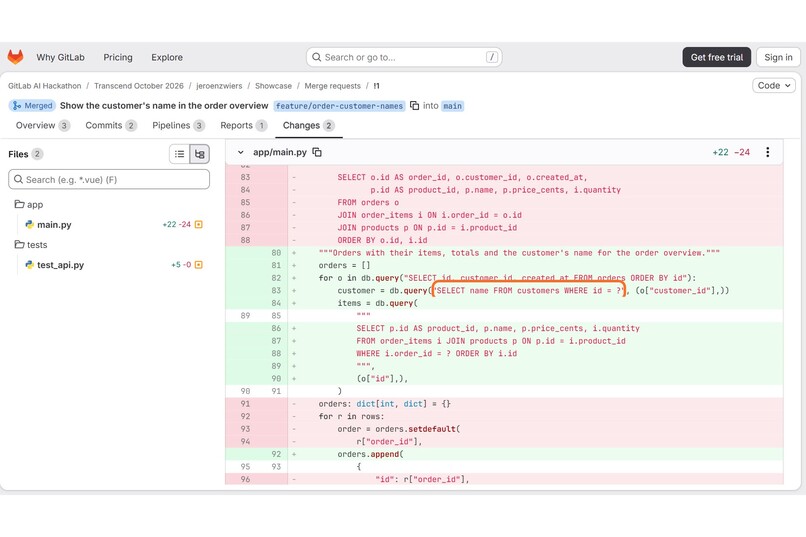
Task: Click the modified icon beside test_api.py
Action: click(x=199, y=265)
